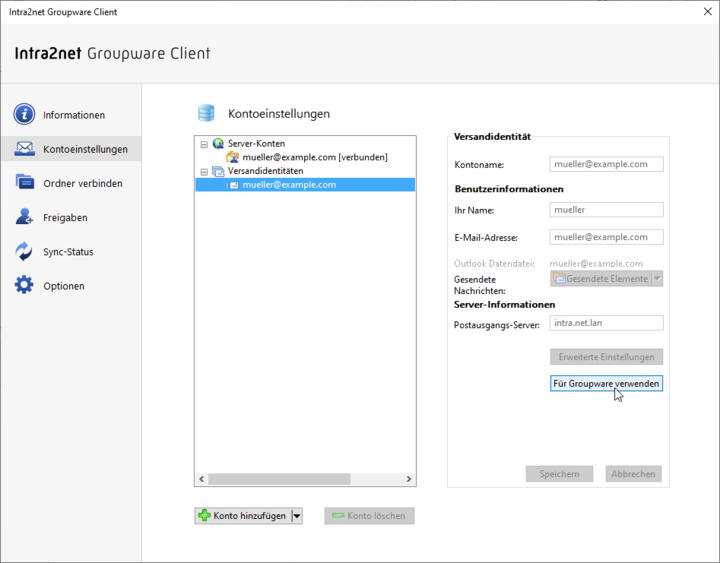Click the Versandidentitäten node icon
This screenshot has height=563, width=720.
218,171
